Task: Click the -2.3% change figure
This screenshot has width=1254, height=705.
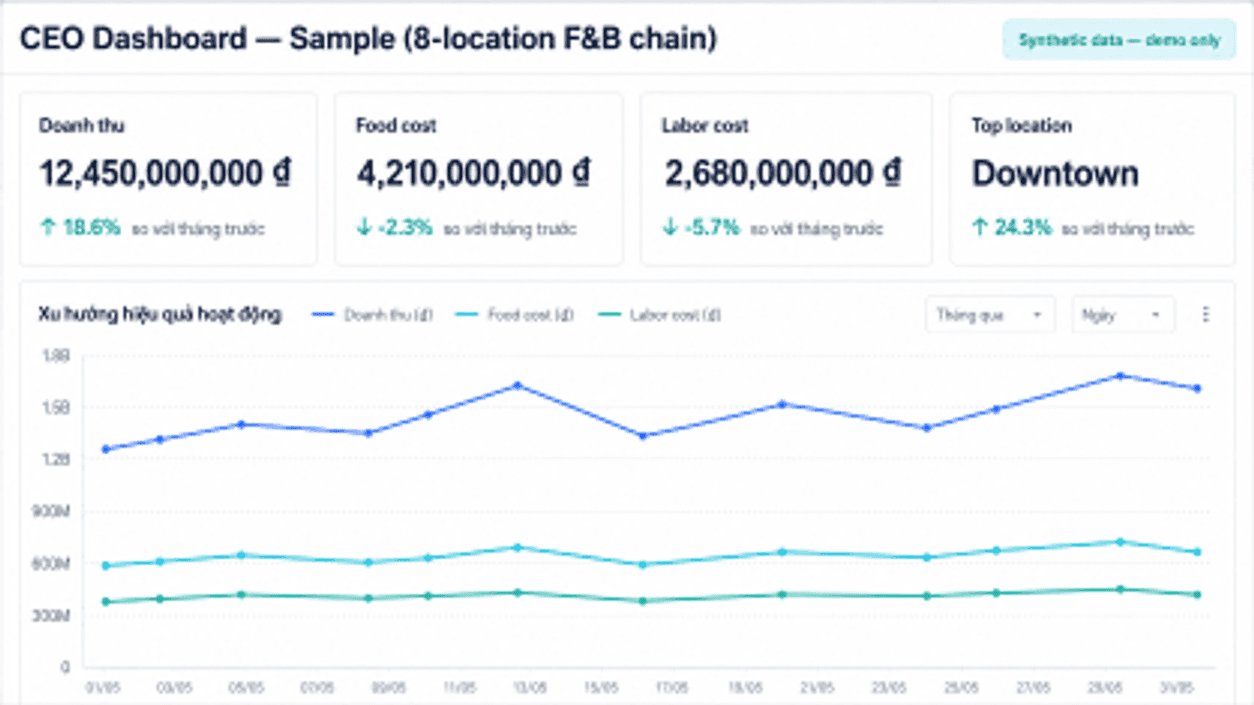Action: point(406,228)
